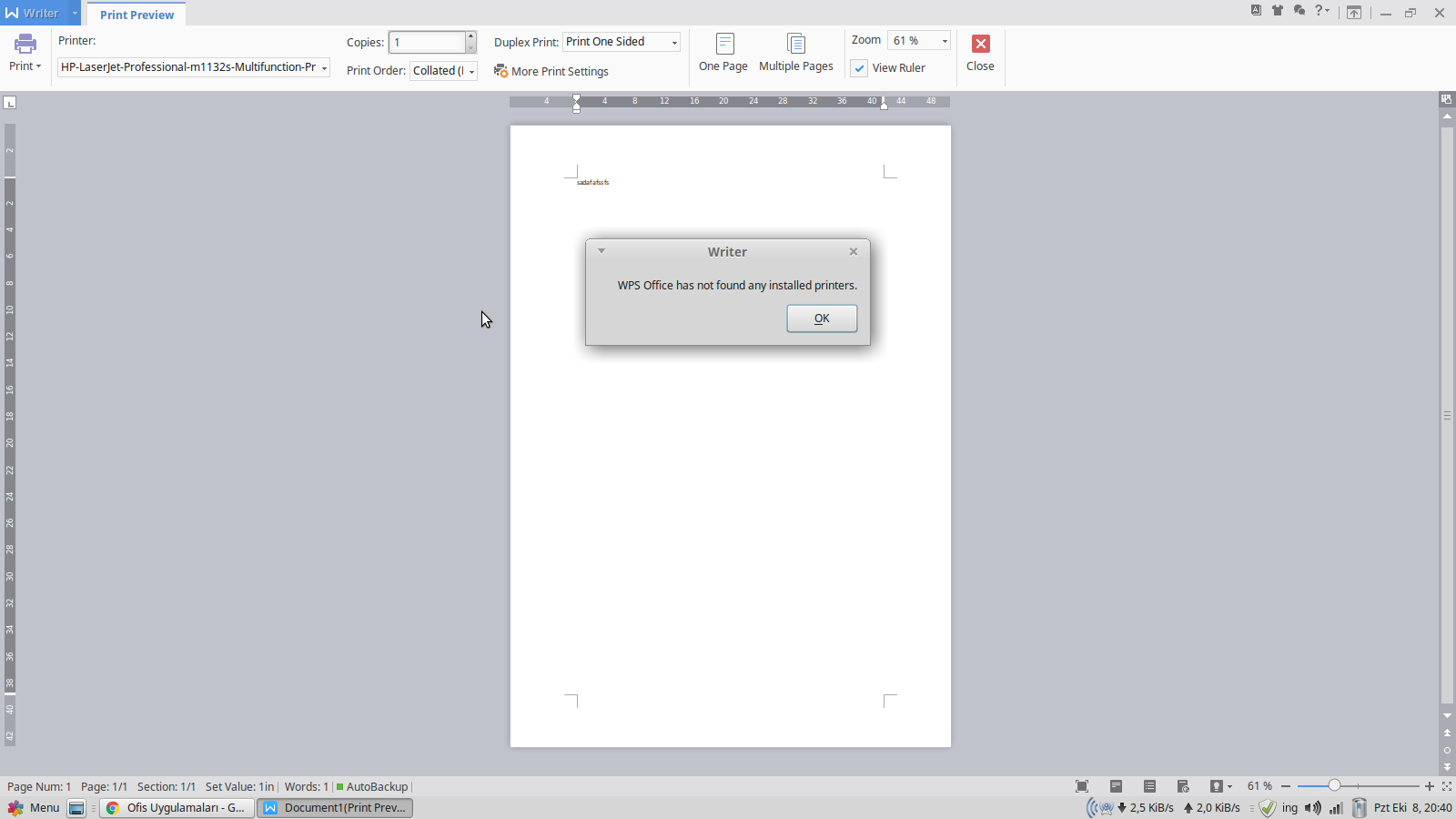Click the font settings icon in title bar
The height and width of the screenshot is (819, 1456).
pos(1256,11)
